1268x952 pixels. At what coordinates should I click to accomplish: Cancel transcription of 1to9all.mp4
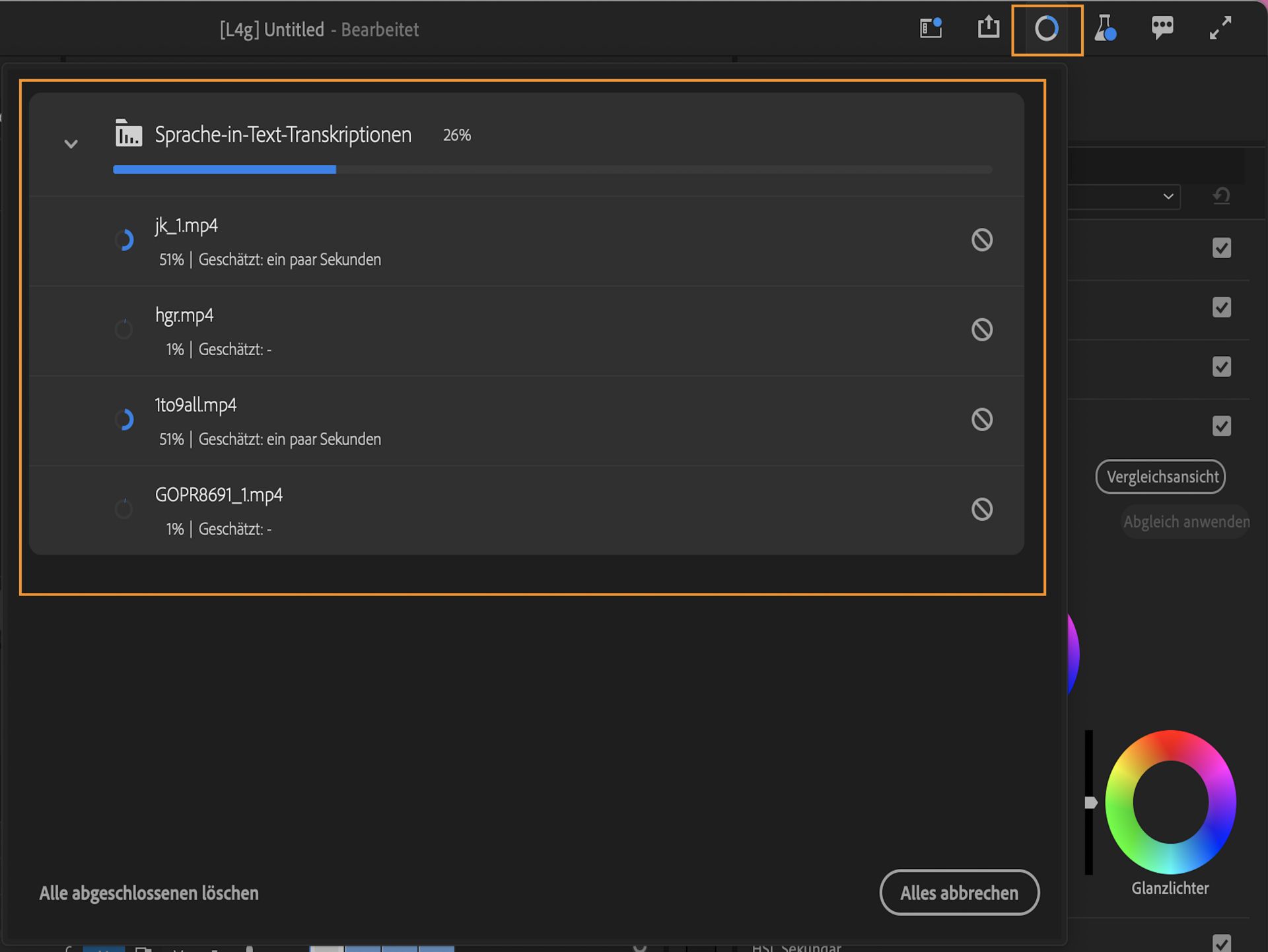point(982,419)
